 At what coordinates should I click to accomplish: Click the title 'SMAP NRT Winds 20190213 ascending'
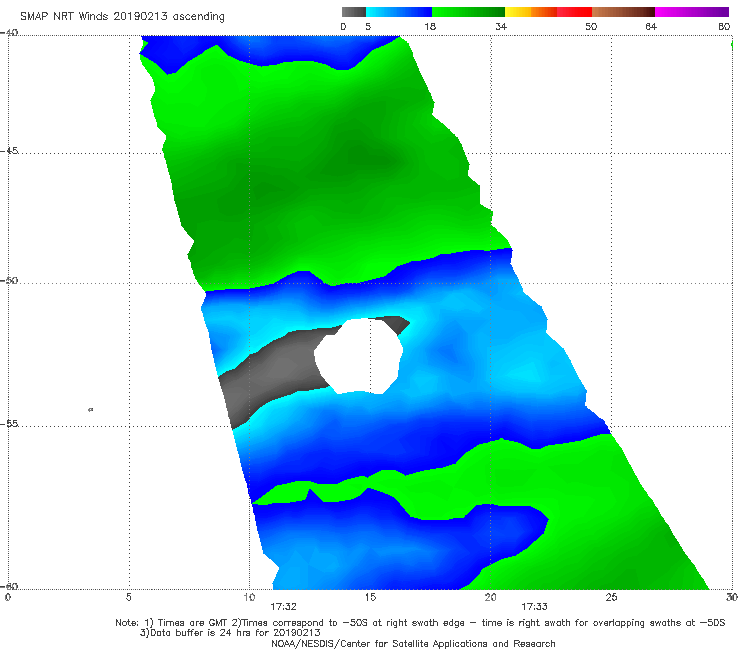(x=122, y=17)
